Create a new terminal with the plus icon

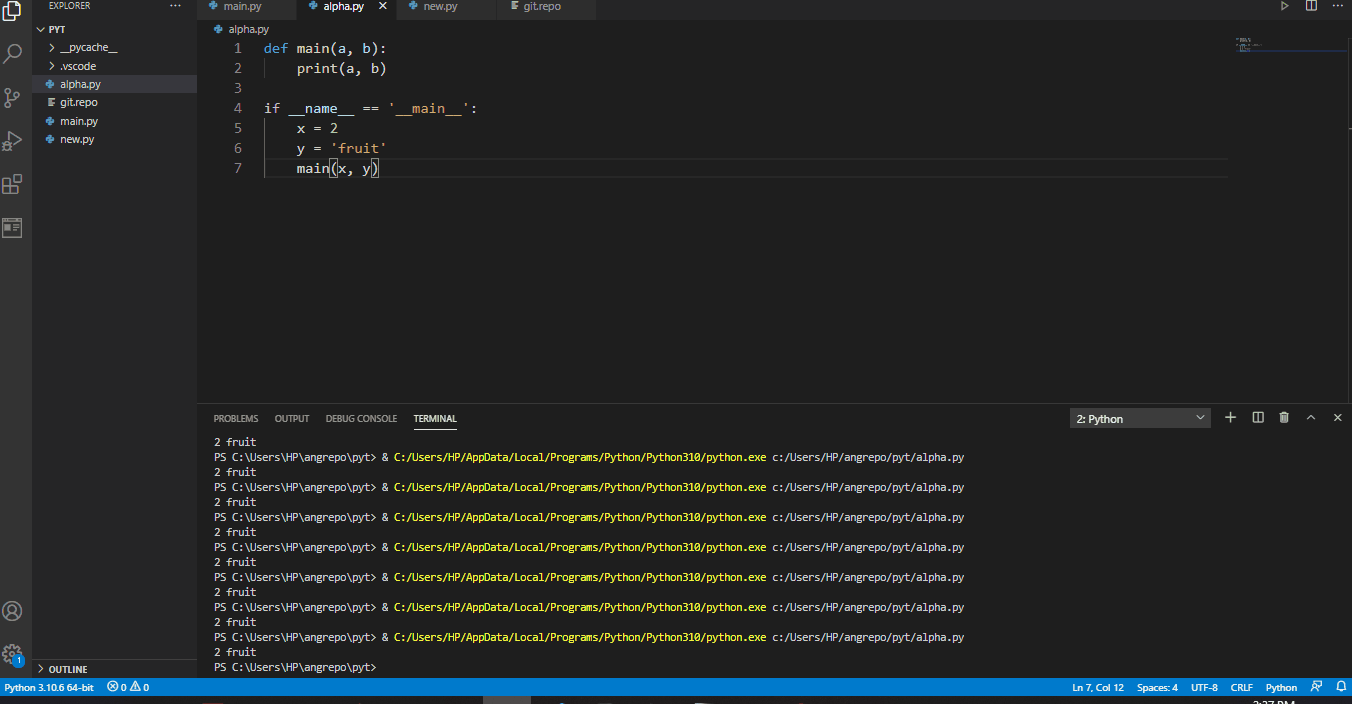(1230, 417)
